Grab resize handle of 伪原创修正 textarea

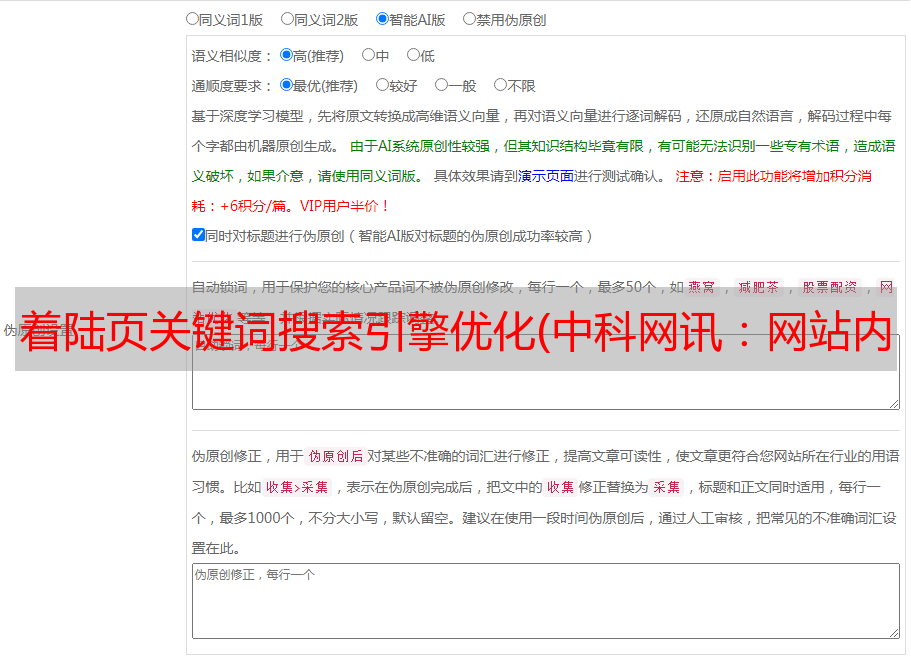pos(894,633)
